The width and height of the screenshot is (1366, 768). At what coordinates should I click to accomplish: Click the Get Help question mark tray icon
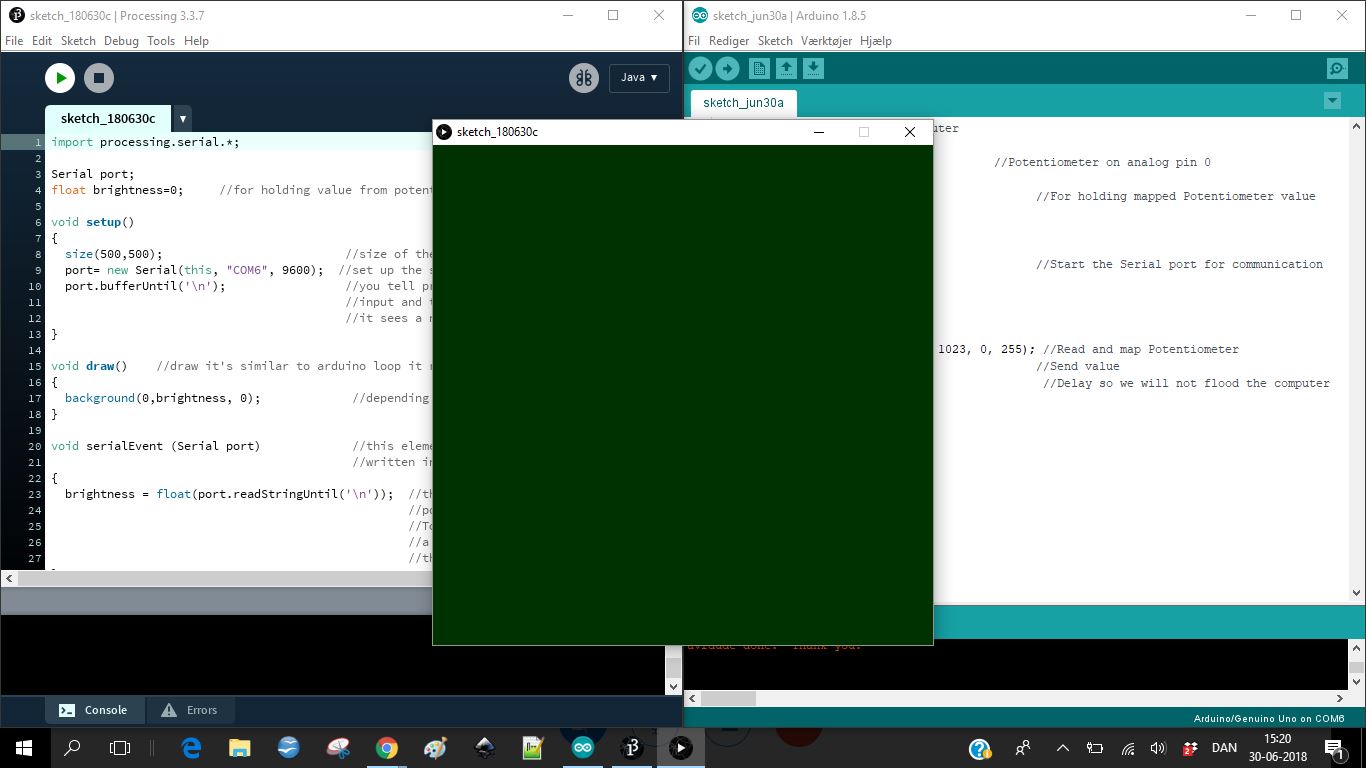pos(980,748)
